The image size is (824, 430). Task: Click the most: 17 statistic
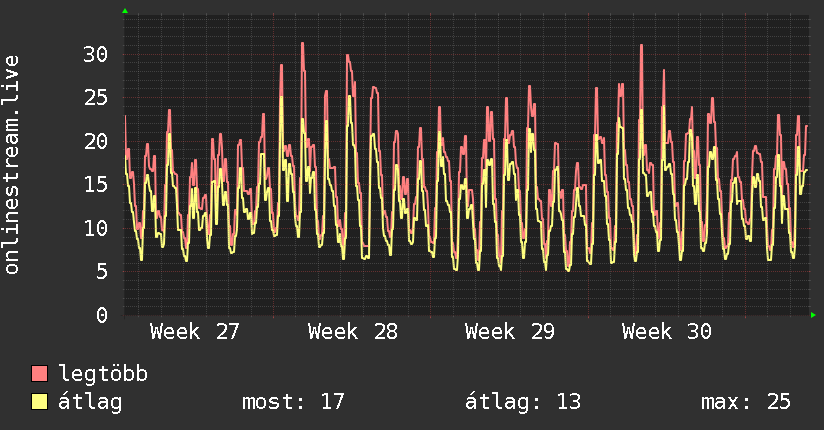point(293,402)
